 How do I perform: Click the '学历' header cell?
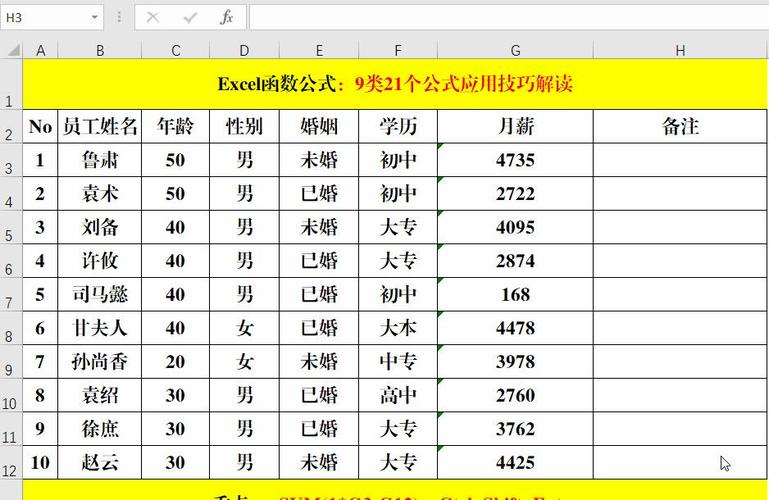[398, 126]
